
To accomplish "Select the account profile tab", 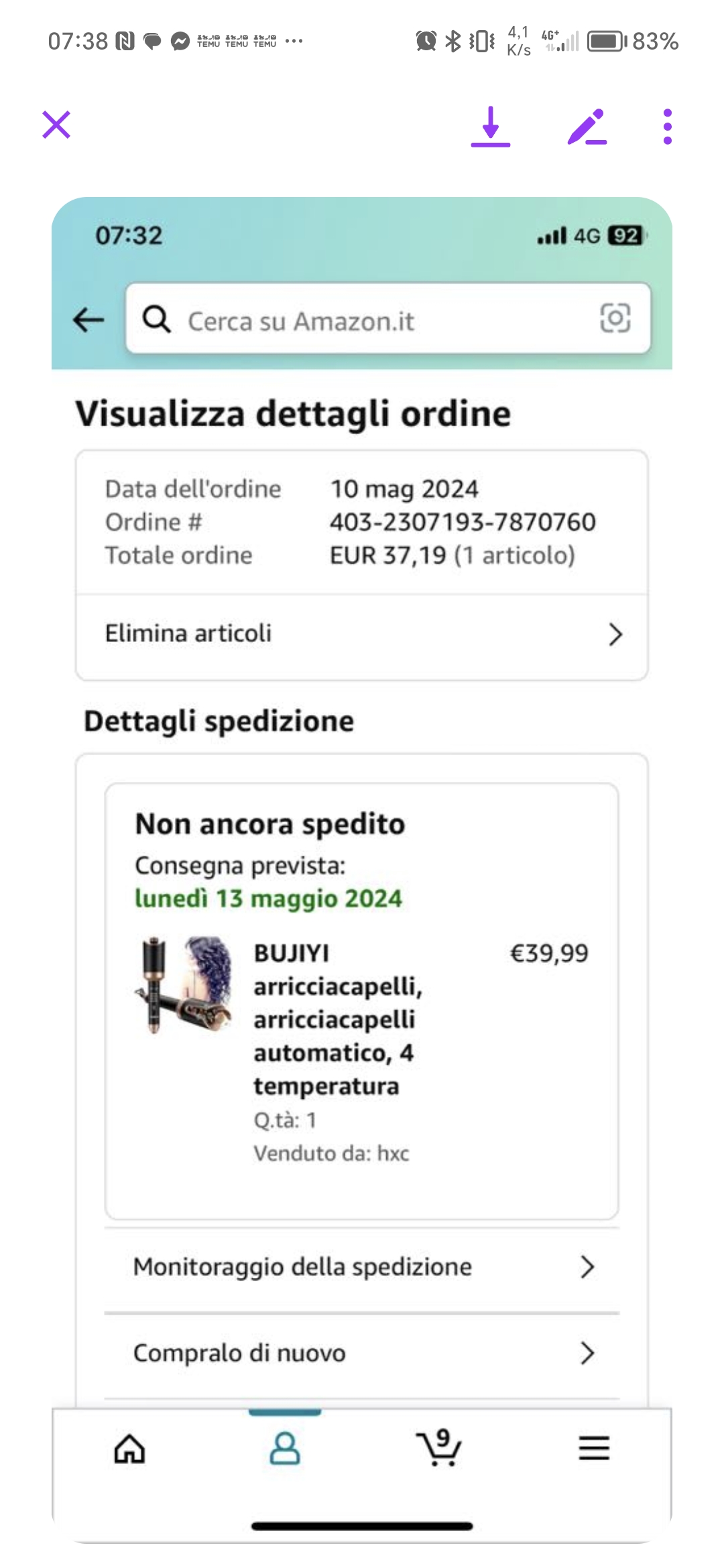I will tap(285, 1449).
